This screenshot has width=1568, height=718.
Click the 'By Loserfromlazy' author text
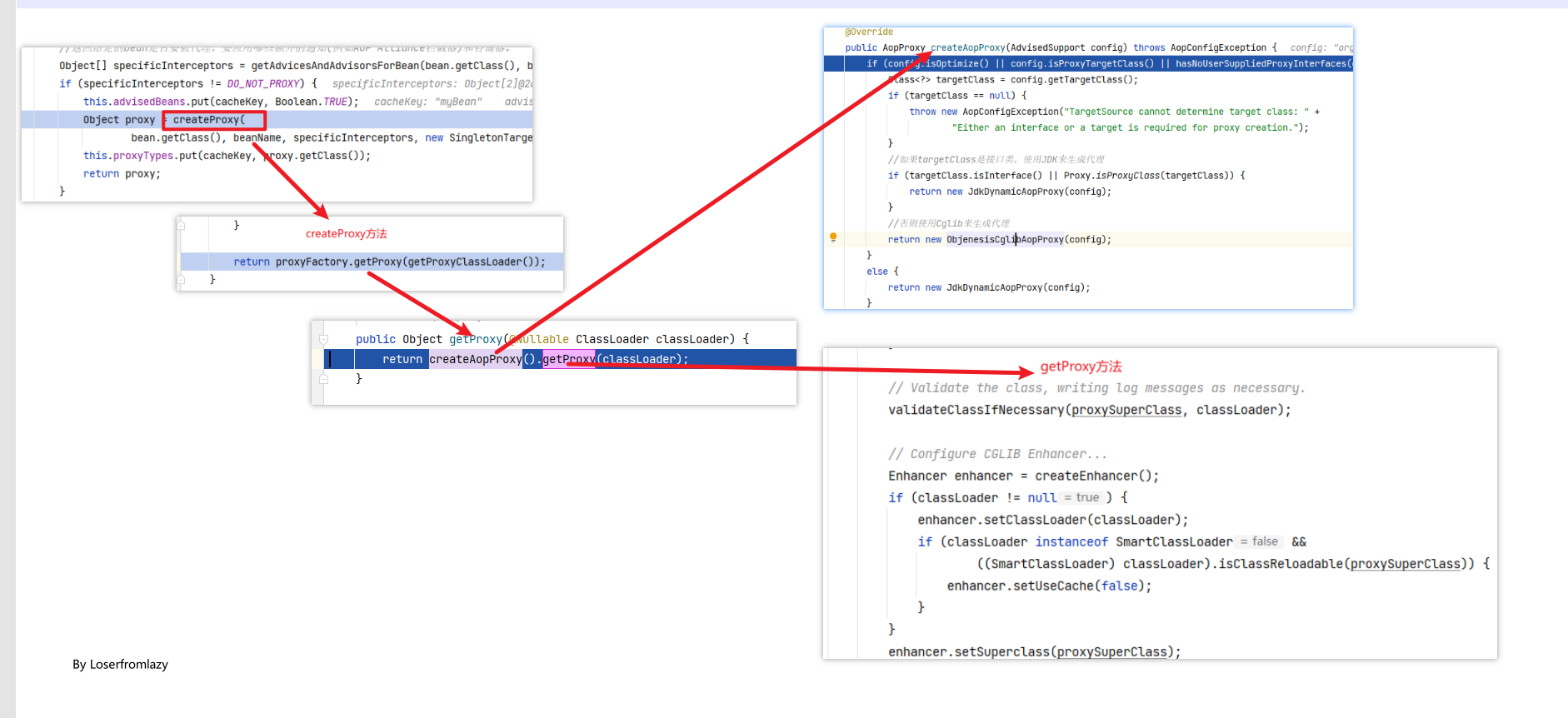pyautogui.click(x=120, y=664)
